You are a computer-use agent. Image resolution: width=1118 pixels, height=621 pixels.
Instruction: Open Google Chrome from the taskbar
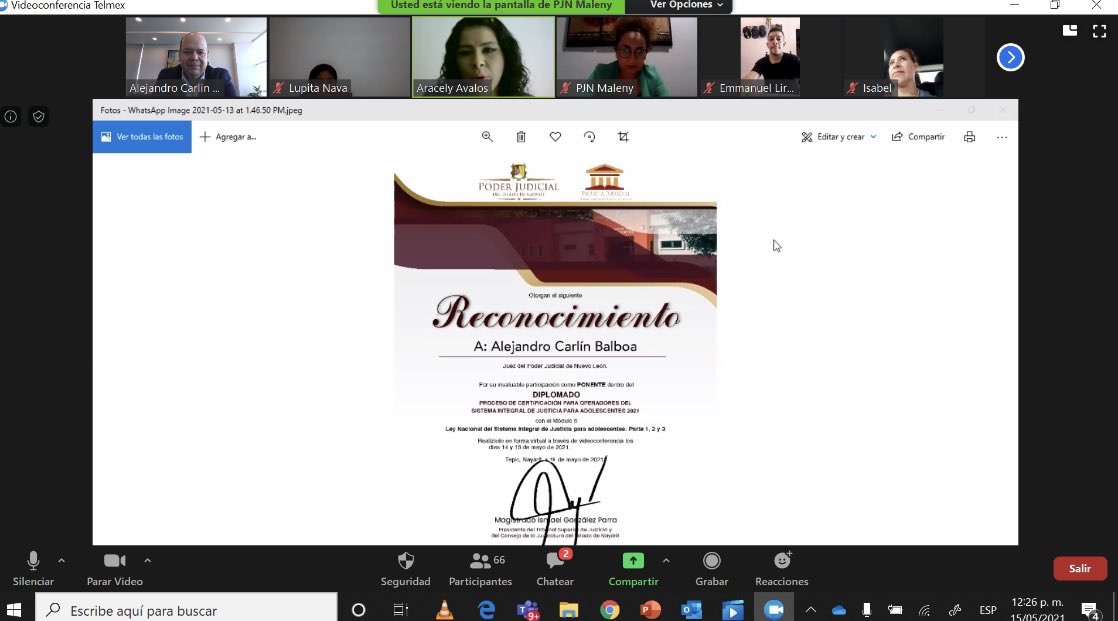click(610, 610)
